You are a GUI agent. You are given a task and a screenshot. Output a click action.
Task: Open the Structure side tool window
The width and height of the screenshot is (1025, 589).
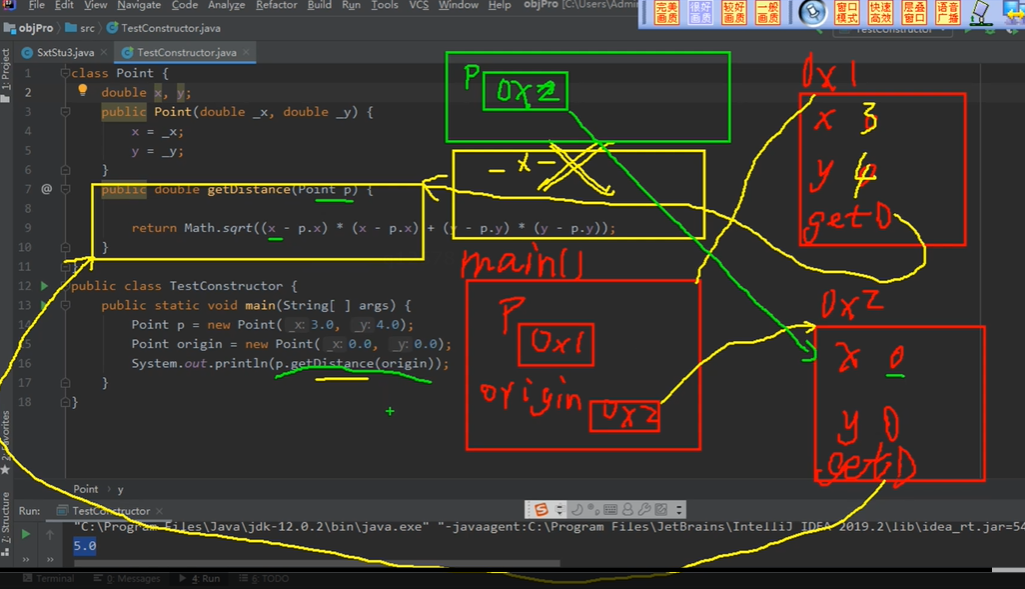pyautogui.click(x=6, y=523)
